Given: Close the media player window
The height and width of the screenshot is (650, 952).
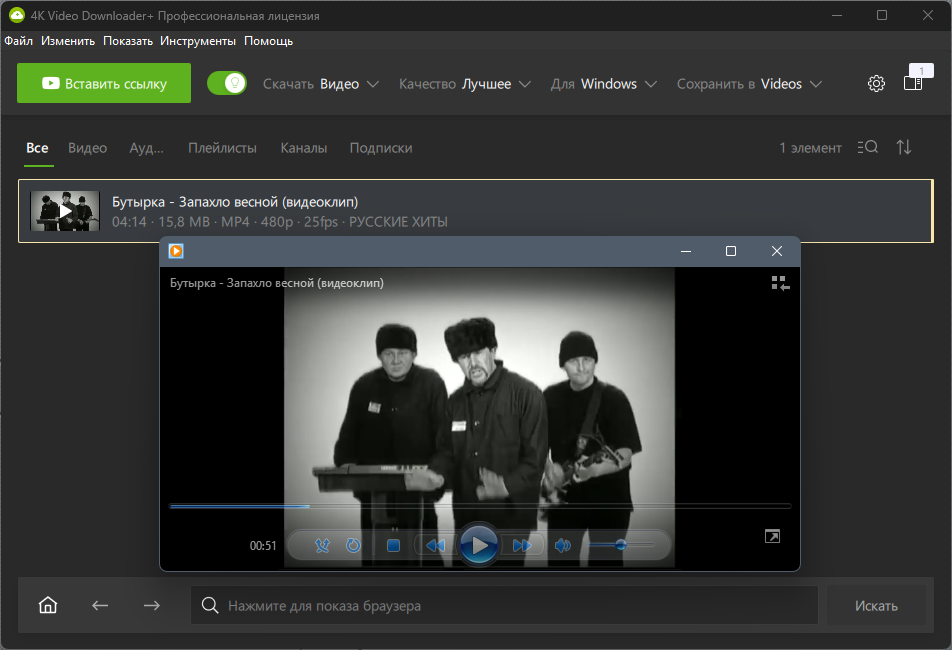Looking at the screenshot, I should (x=777, y=251).
